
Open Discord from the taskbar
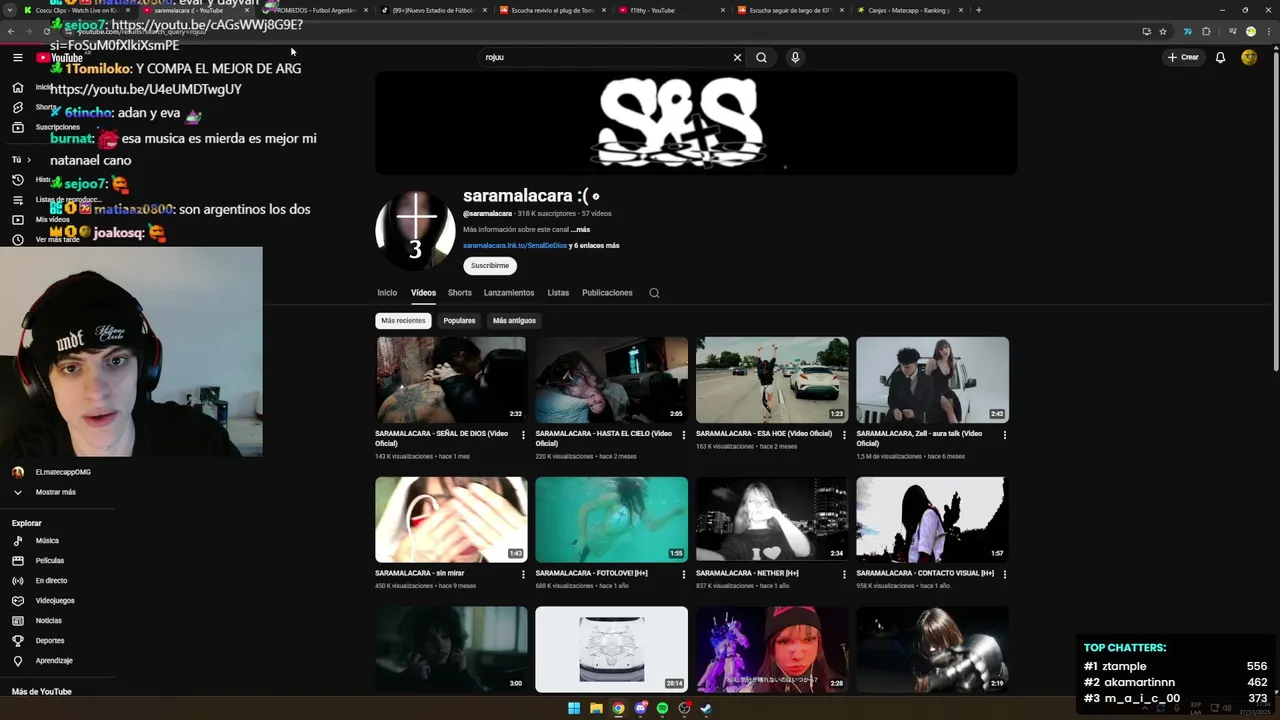click(640, 709)
